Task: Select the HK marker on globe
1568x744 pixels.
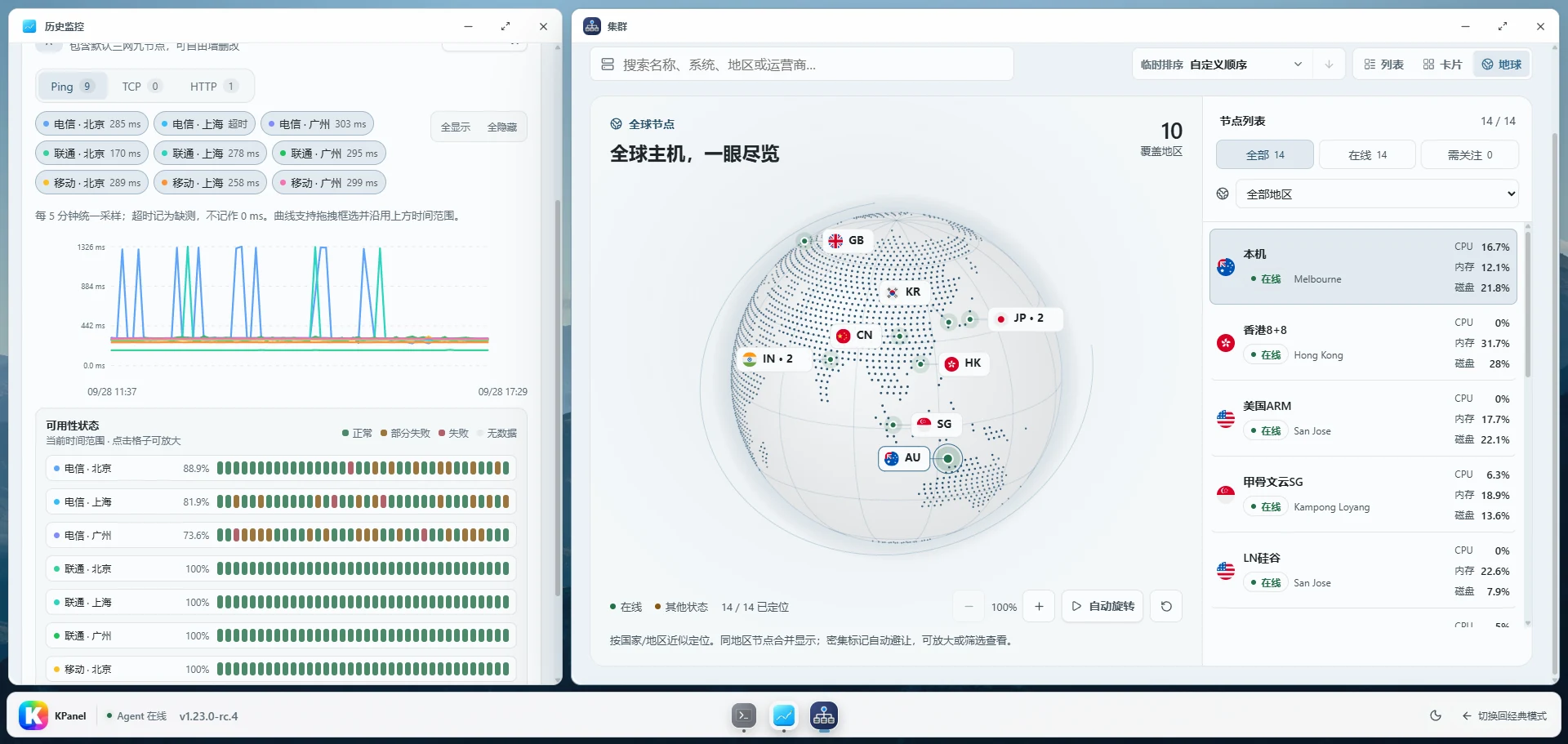Action: coord(963,363)
